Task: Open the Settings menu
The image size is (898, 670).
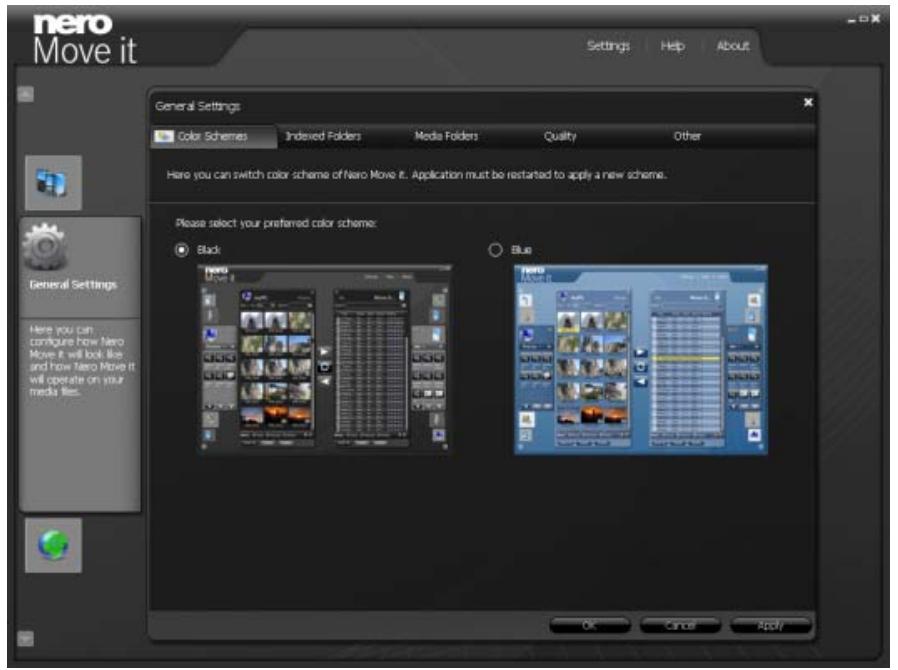Action: [x=608, y=46]
